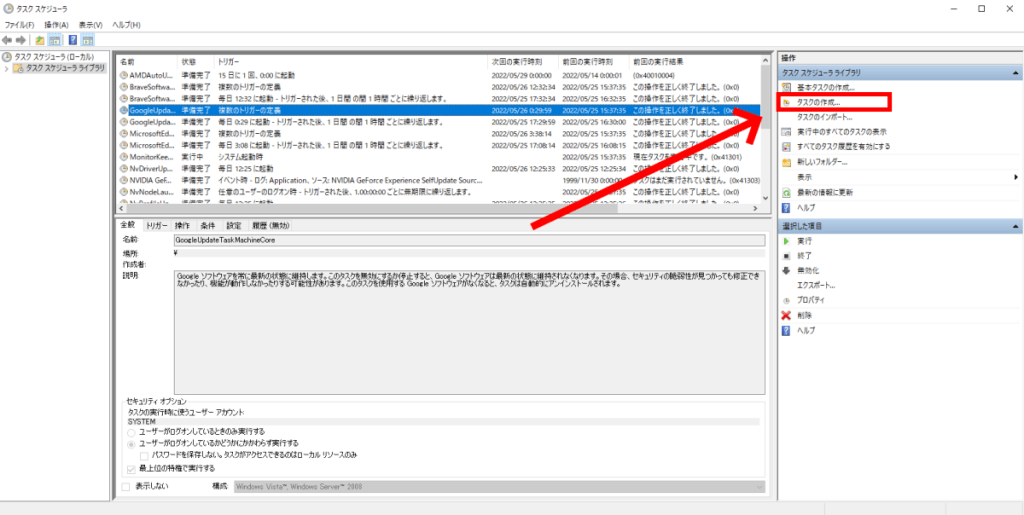Click the 最新の情報に更新 refresh icon
Image resolution: width=1024 pixels, height=515 pixels.
click(787, 192)
